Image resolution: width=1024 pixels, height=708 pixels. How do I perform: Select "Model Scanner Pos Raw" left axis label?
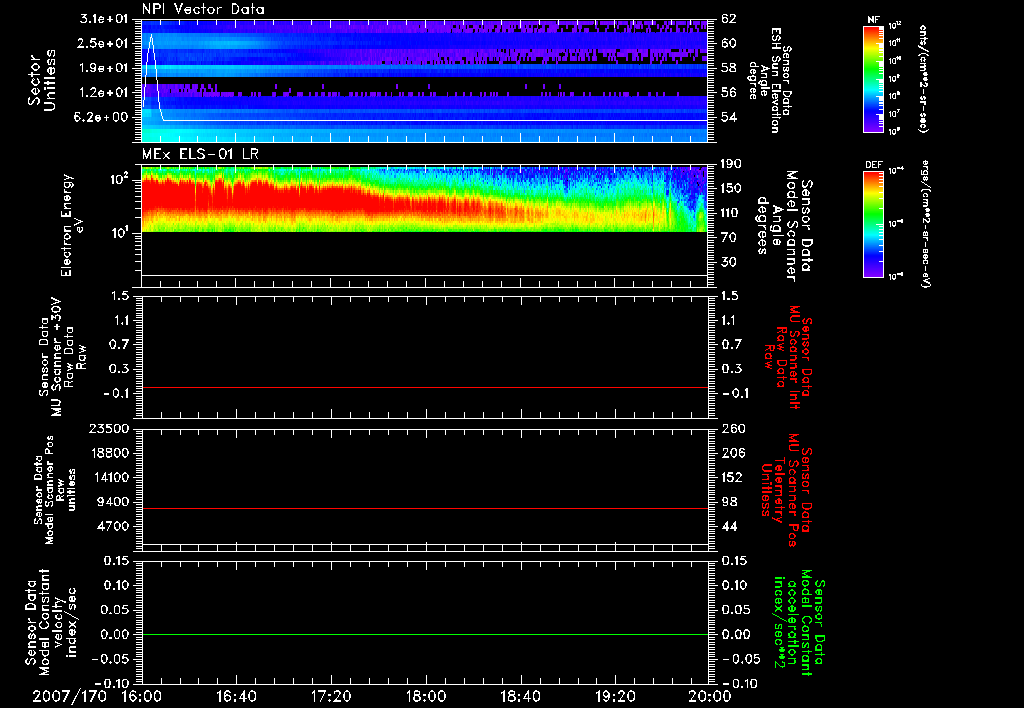pos(55,490)
